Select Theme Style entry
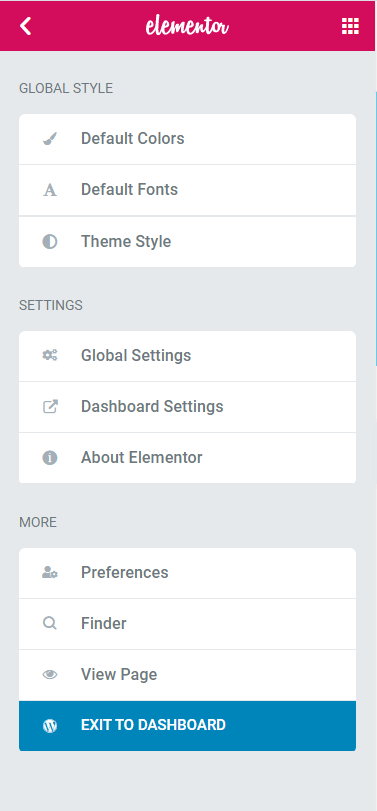Screen dimensions: 377x811 point(187,242)
